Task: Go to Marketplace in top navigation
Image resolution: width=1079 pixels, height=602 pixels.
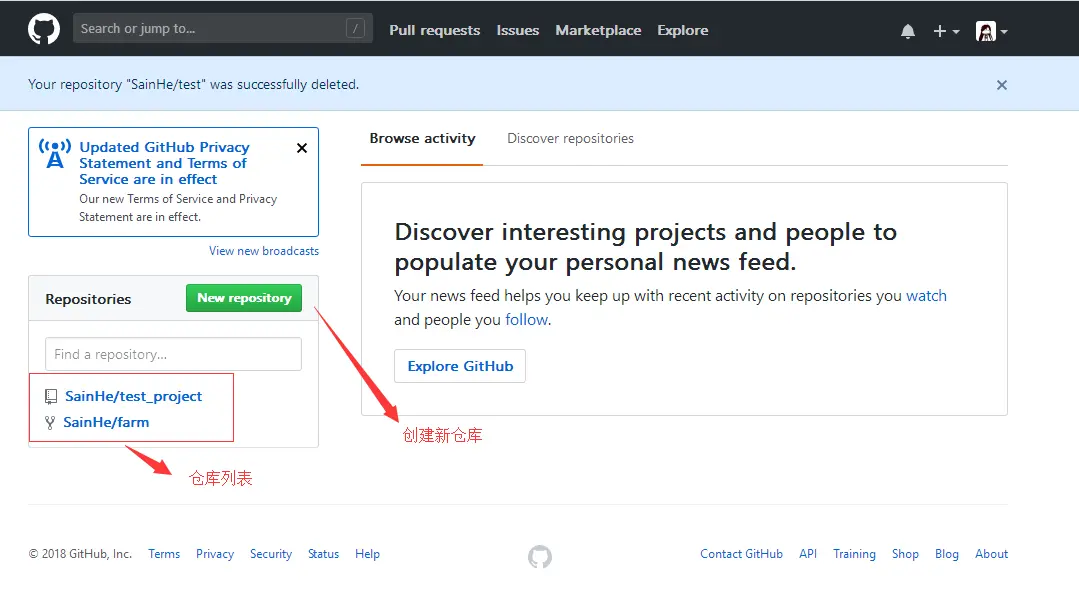Action: (x=598, y=30)
